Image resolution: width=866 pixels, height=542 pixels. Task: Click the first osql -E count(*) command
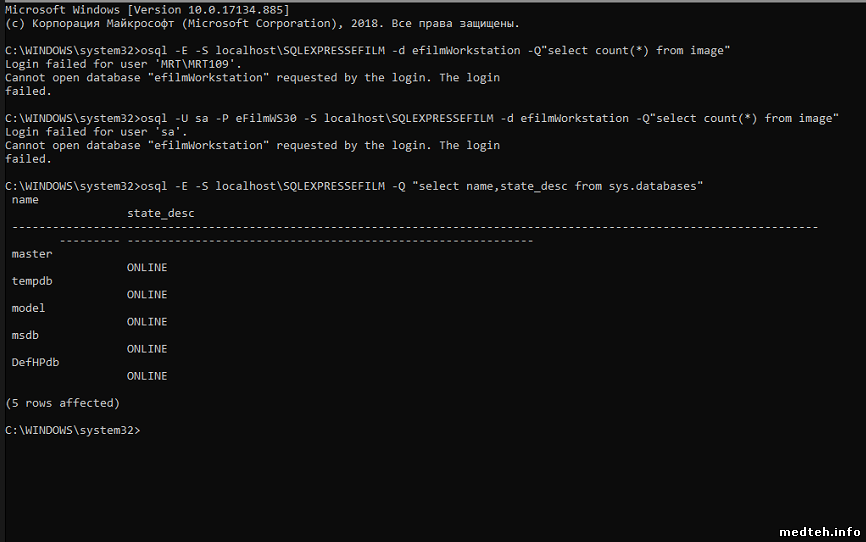[366, 50]
